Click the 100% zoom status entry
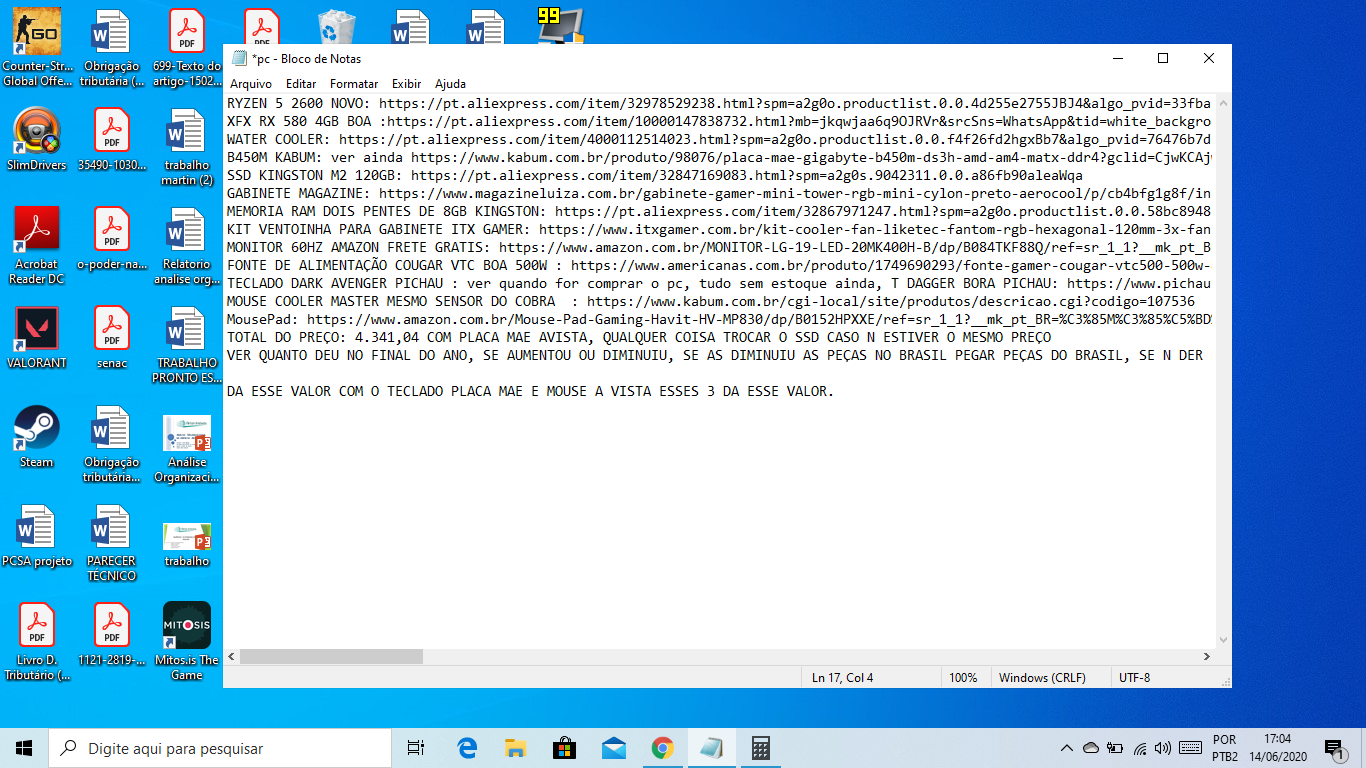 tap(963, 677)
